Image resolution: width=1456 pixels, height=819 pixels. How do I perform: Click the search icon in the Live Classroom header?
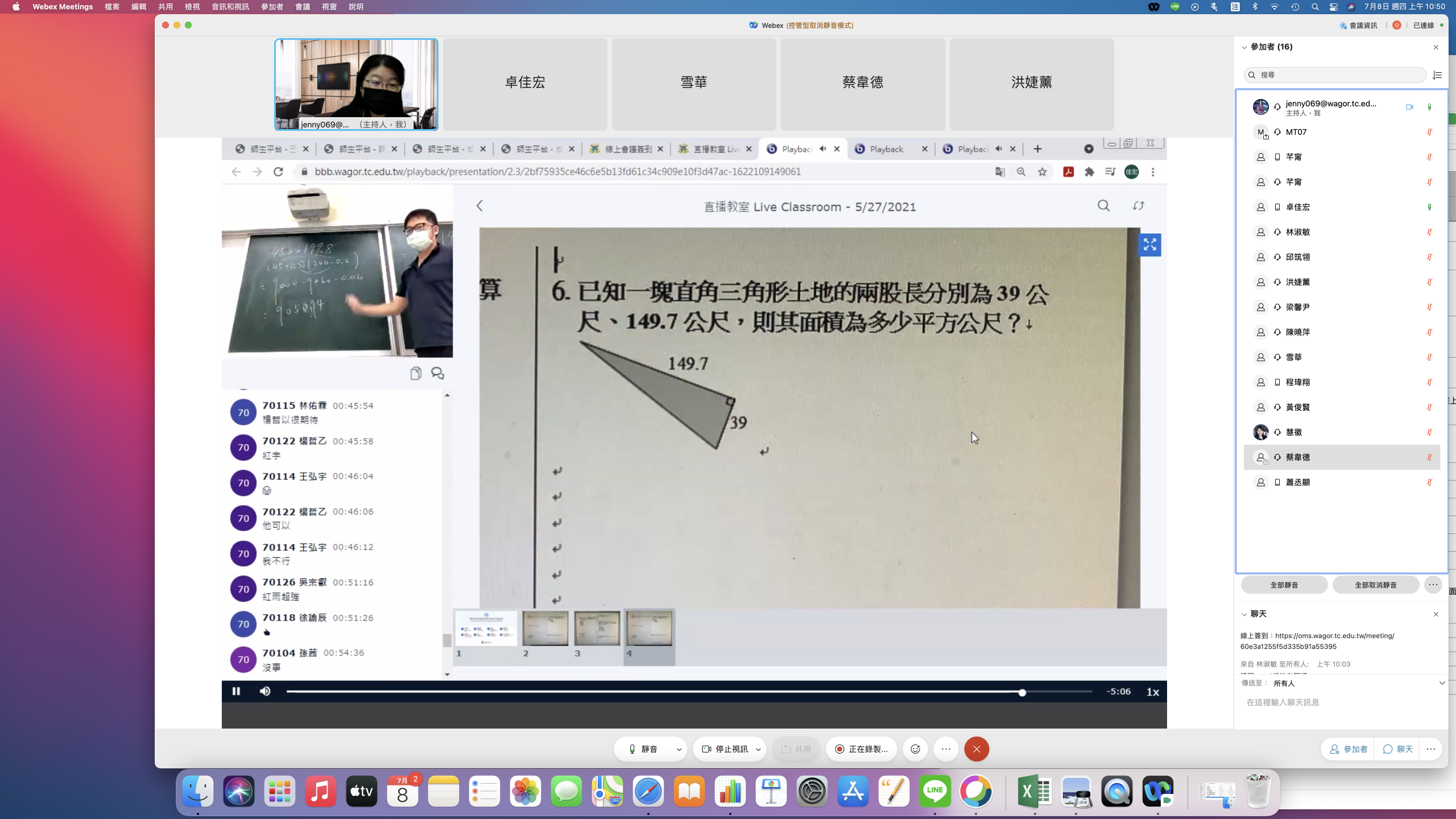[1103, 206]
